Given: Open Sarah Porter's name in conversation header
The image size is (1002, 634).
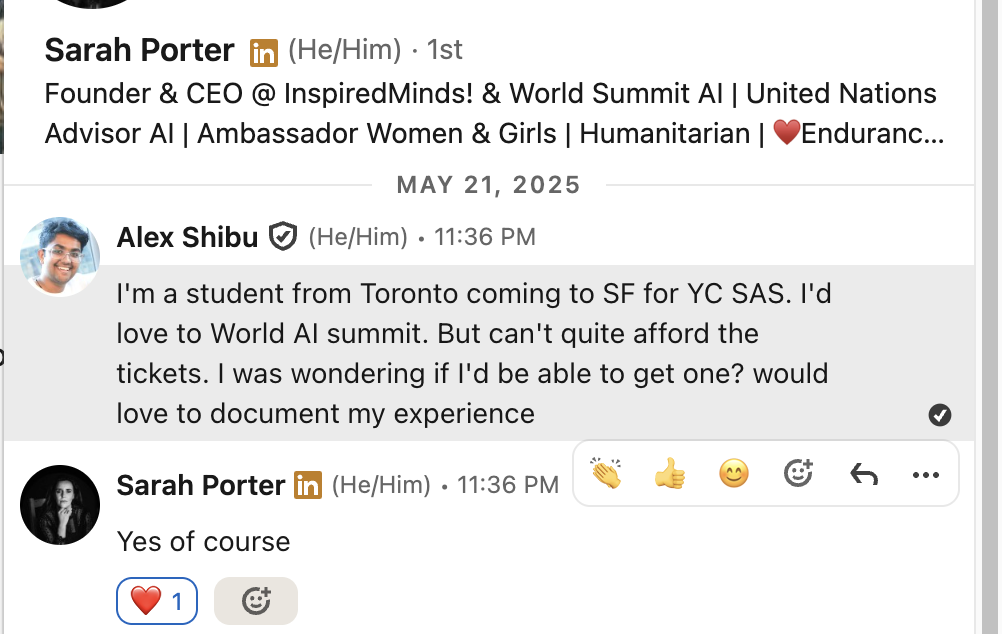Looking at the screenshot, I should point(140,49).
